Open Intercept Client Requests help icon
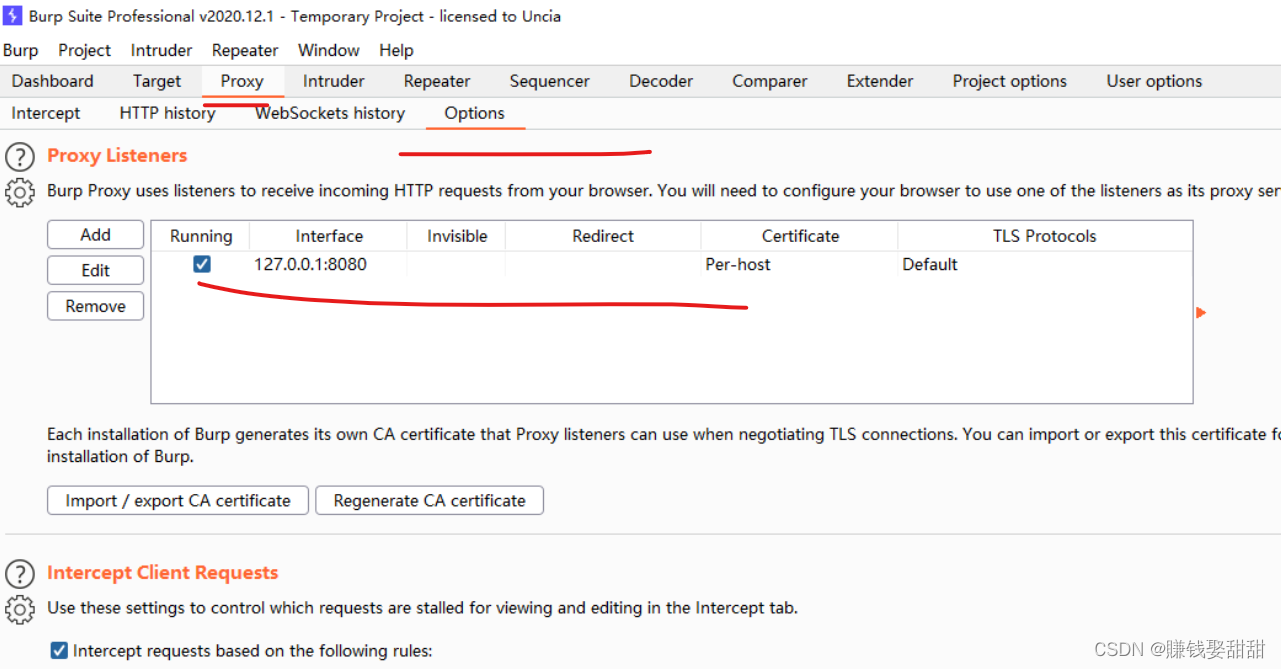Screen dimensions: 1281x669 [x=20, y=573]
